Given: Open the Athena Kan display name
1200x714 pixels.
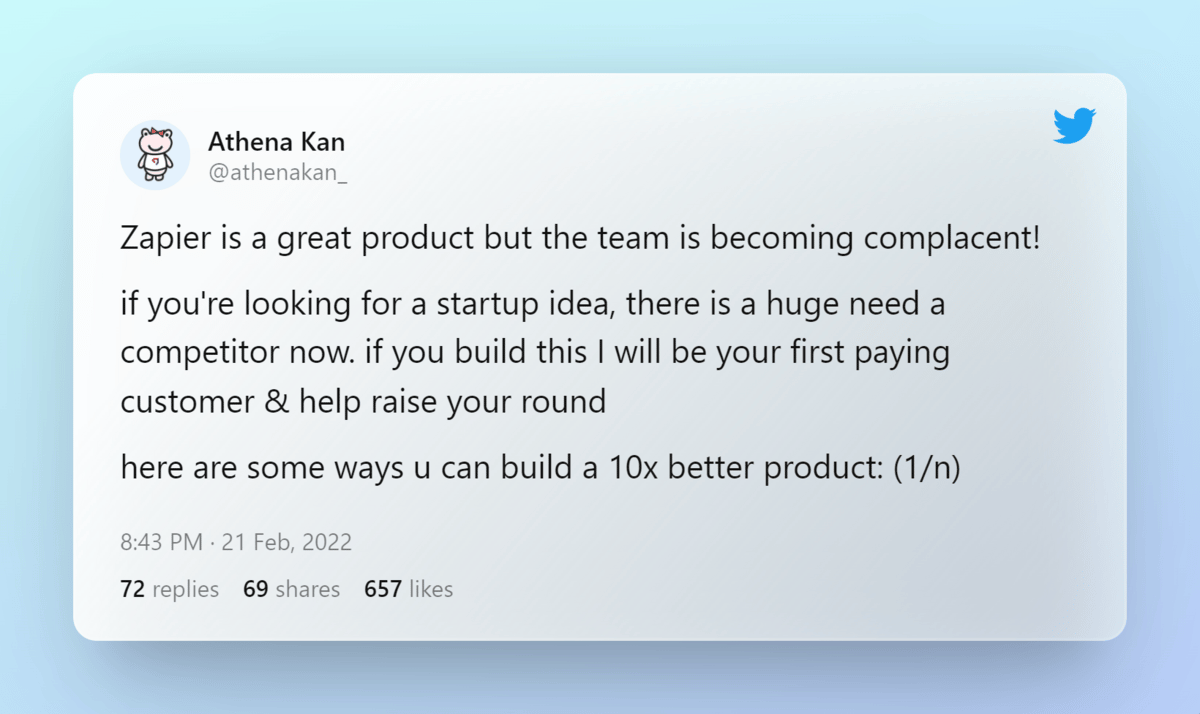Looking at the screenshot, I should click(276, 142).
